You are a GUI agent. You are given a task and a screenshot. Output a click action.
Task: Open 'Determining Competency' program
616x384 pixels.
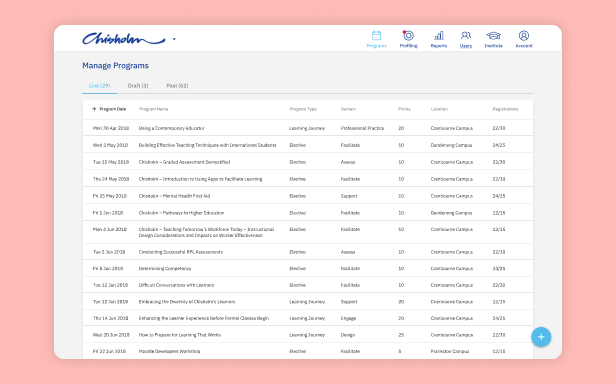(x=165, y=268)
